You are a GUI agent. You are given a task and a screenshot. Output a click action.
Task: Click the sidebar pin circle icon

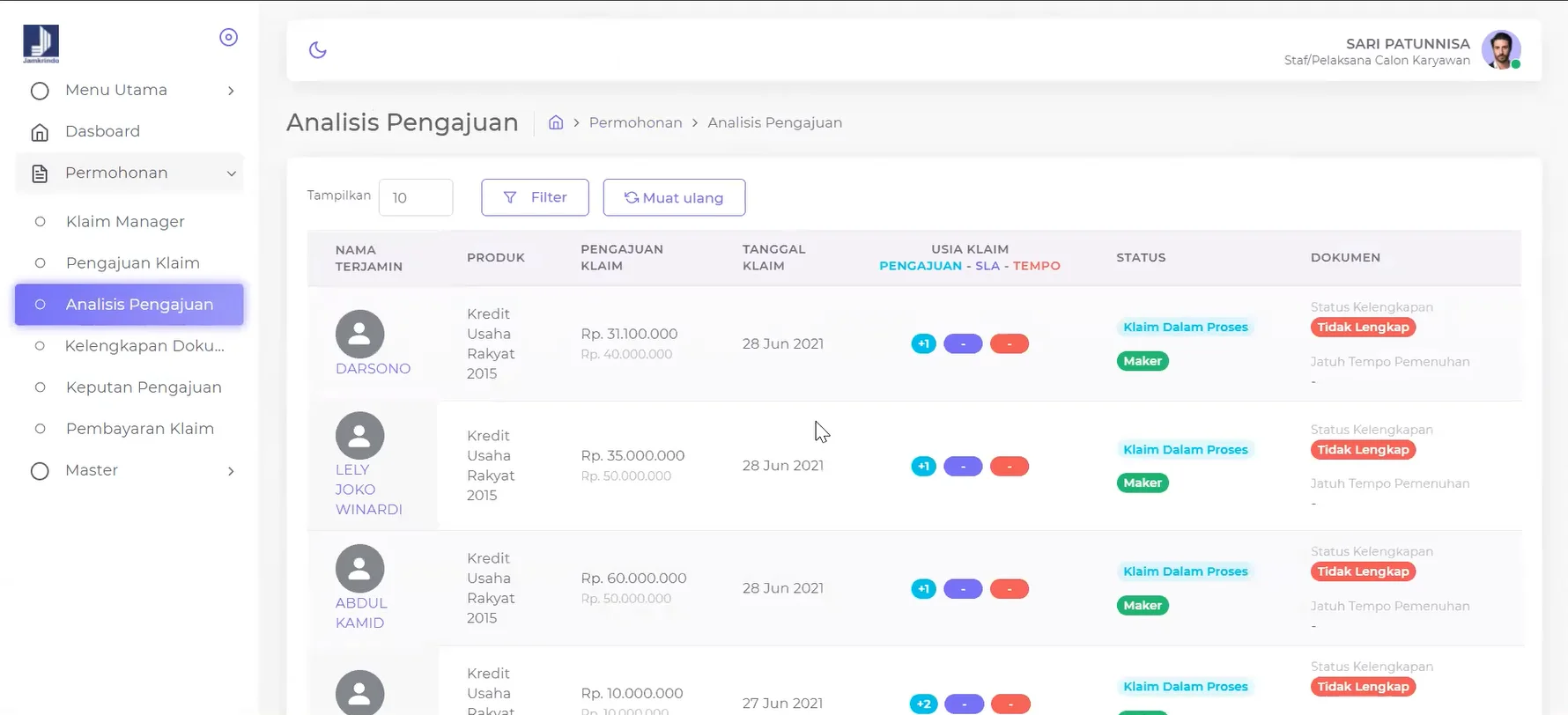click(228, 37)
